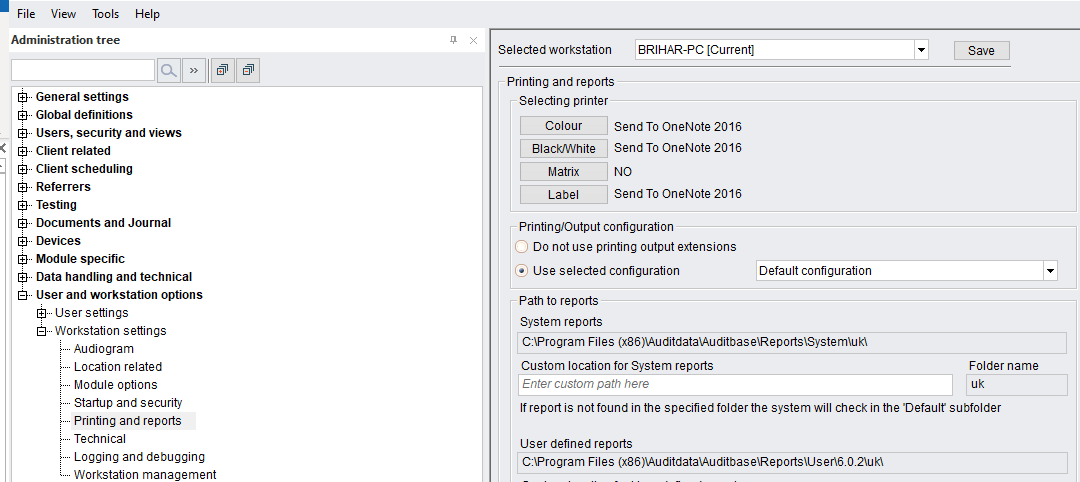The width and height of the screenshot is (1080, 482).
Task: Expand the Client related node
Action: pos(23,151)
